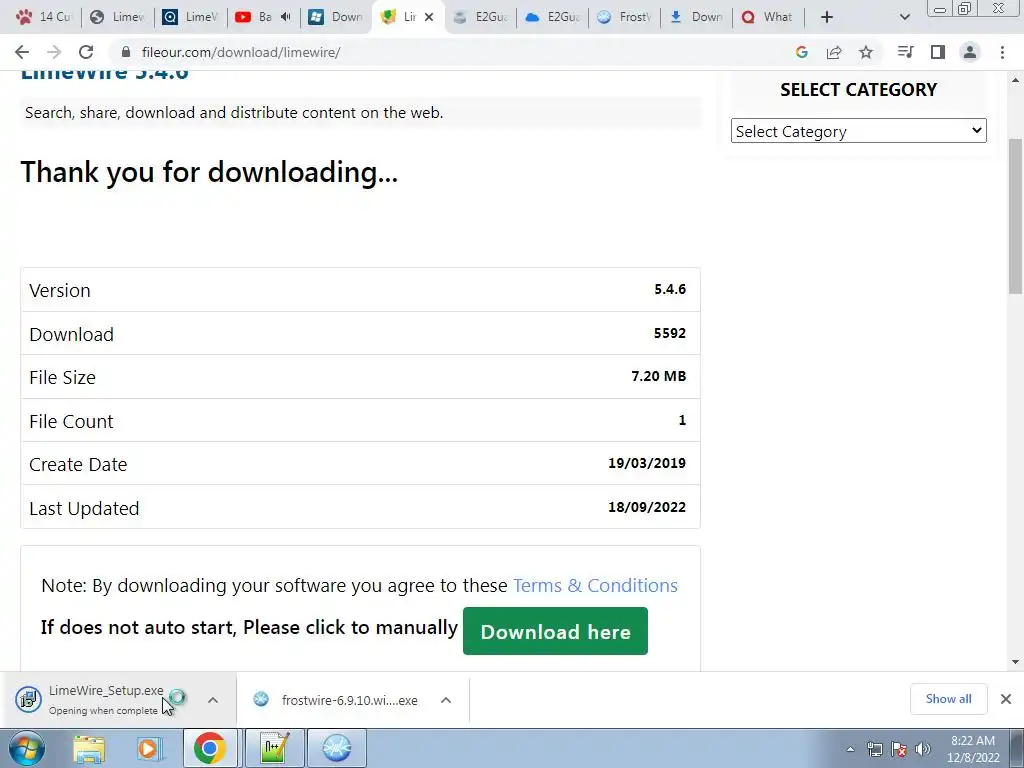The height and width of the screenshot is (768, 1024).
Task: Click the scrollbar down arrow
Action: tap(1016, 662)
